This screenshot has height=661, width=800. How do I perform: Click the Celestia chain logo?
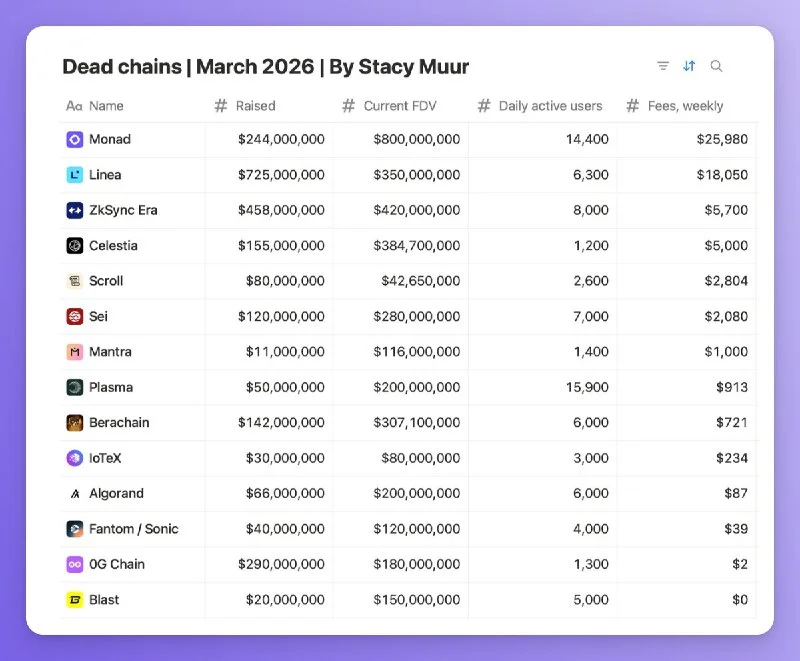tap(75, 246)
